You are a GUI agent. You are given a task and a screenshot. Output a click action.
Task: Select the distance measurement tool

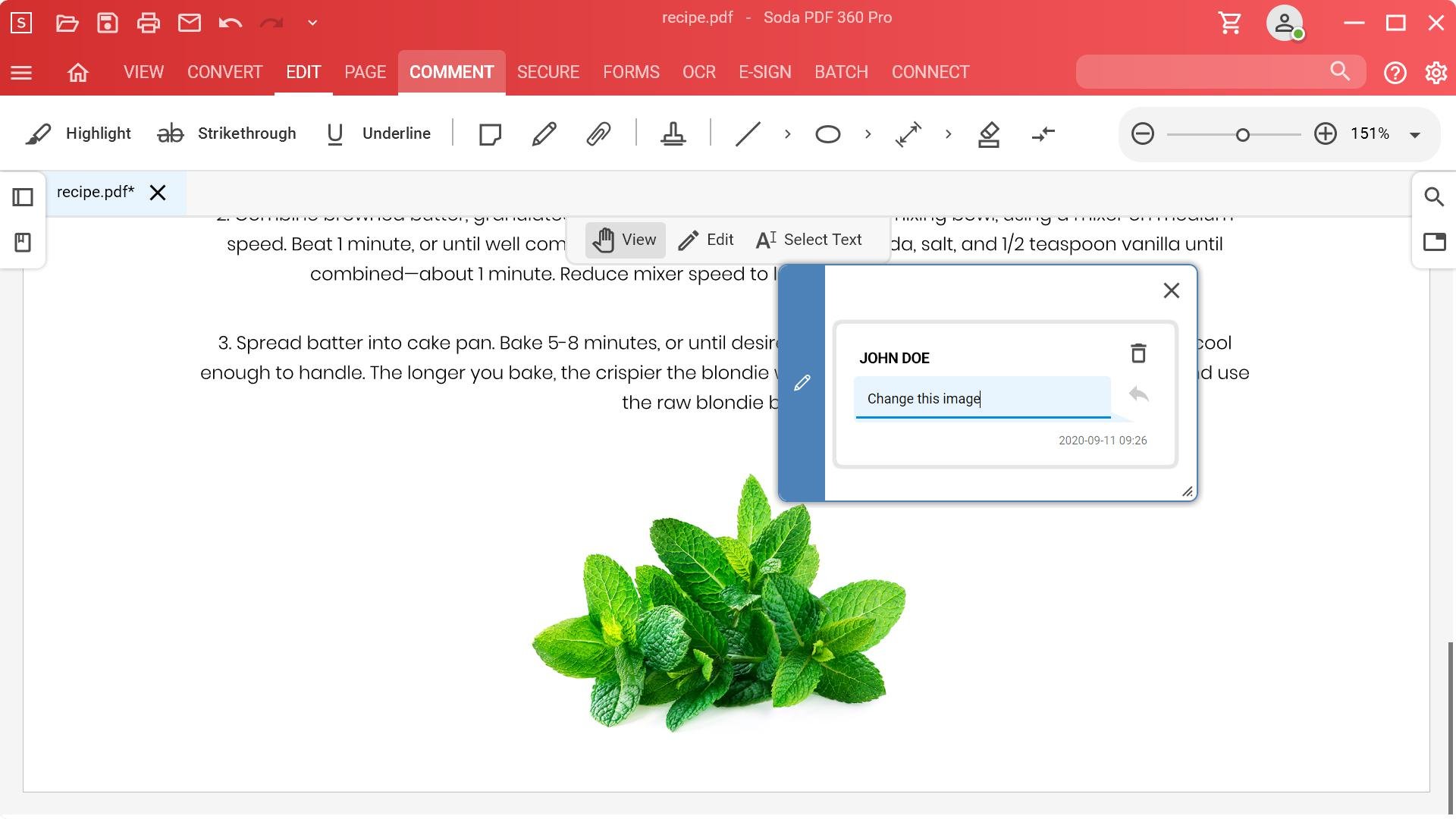[x=908, y=134]
